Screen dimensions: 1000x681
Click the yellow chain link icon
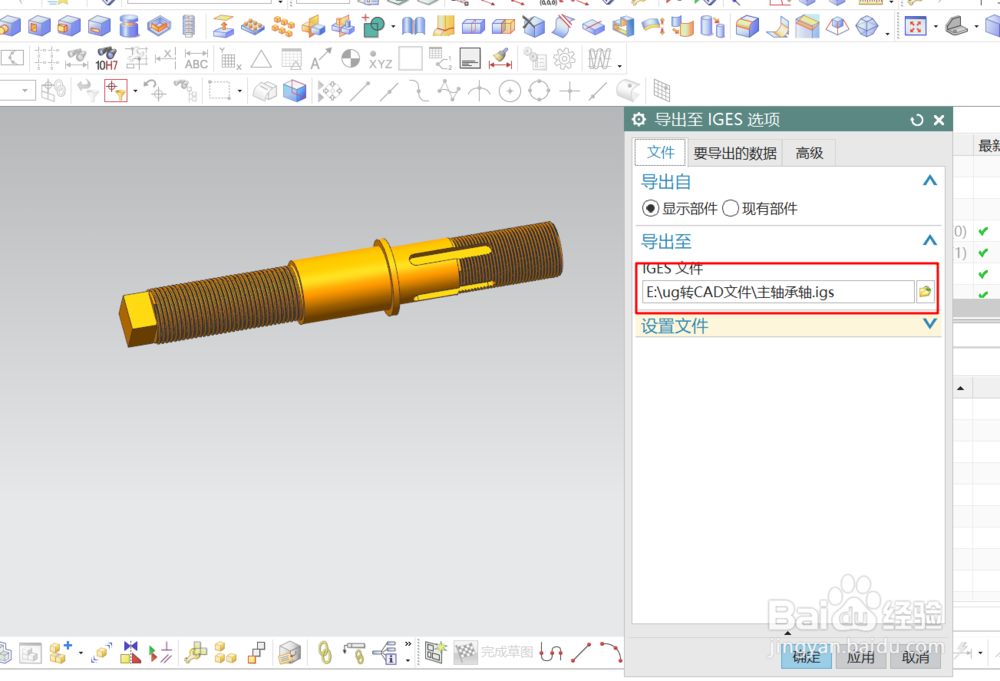point(325,652)
